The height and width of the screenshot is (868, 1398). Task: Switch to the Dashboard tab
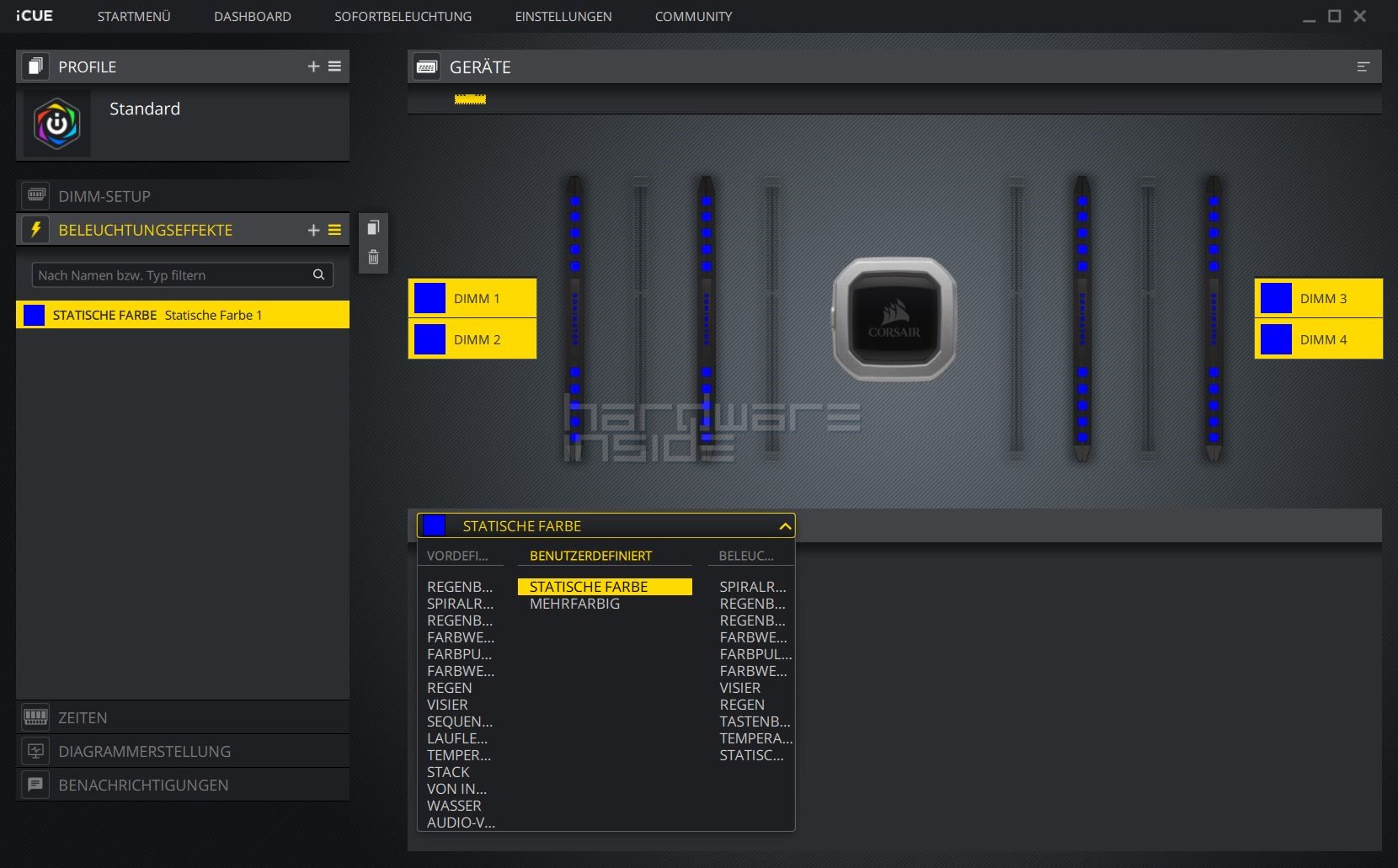tap(253, 16)
